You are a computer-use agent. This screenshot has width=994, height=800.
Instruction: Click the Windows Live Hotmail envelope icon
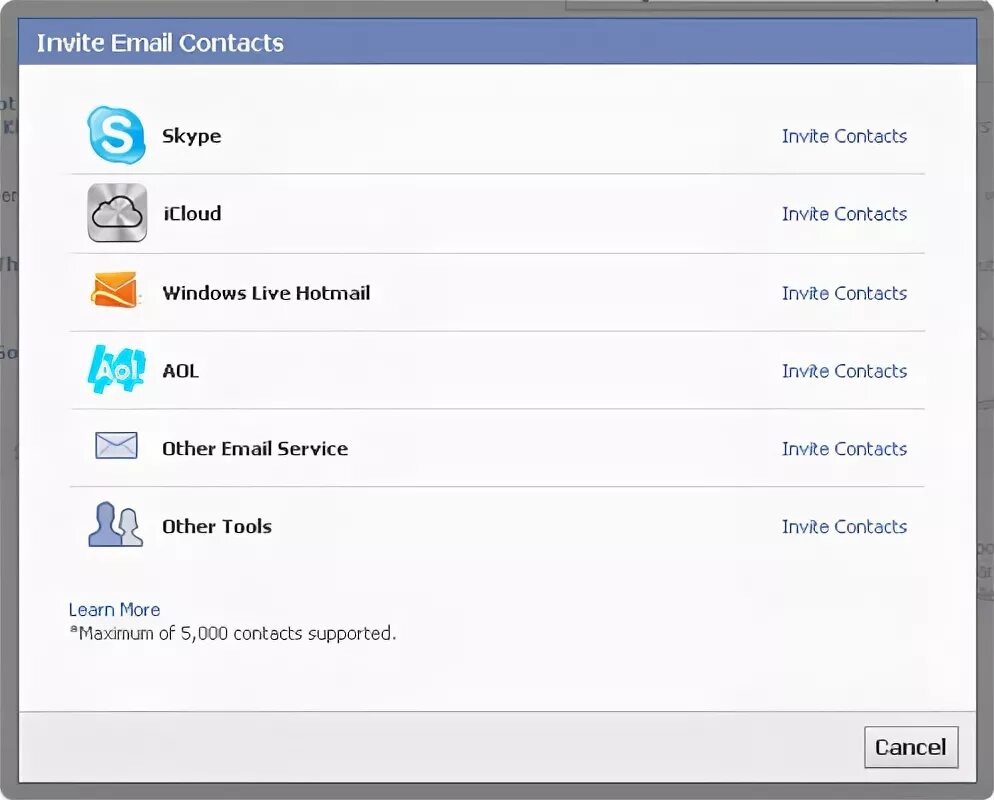[x=115, y=290]
